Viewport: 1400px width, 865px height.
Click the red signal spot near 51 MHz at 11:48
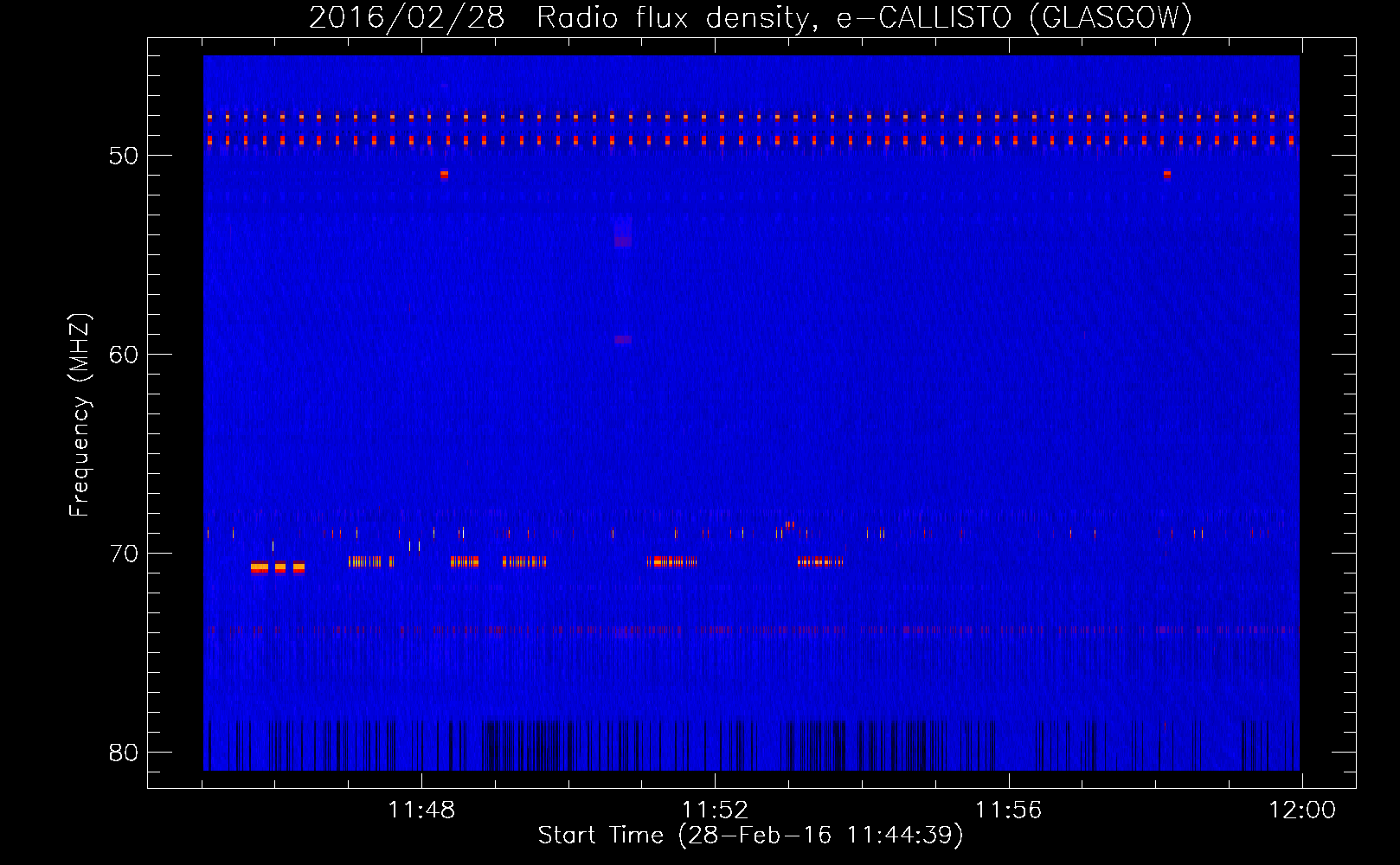(444, 174)
